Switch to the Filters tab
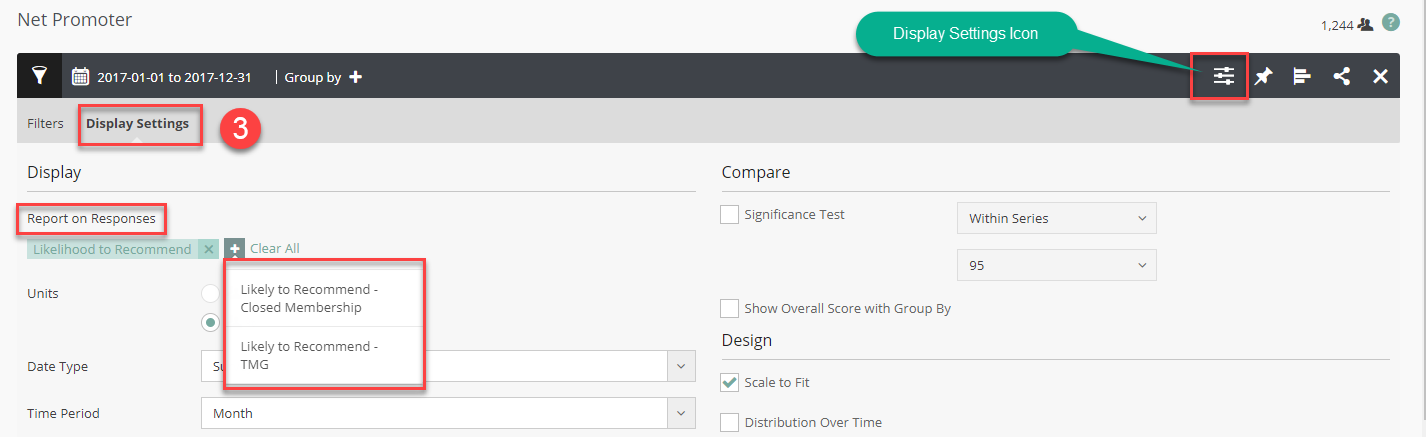The height and width of the screenshot is (437, 1426). [45, 124]
